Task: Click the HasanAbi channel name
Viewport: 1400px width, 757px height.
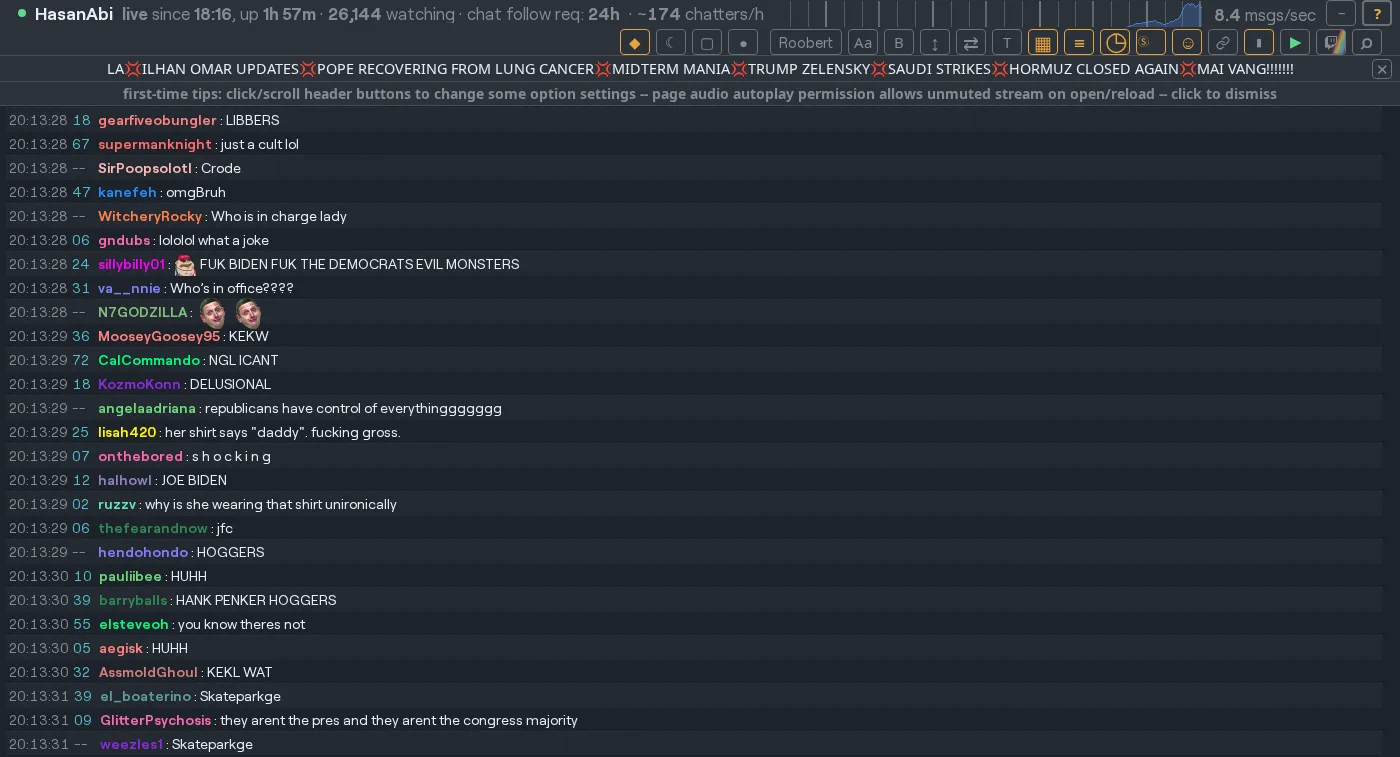Action: click(x=74, y=14)
